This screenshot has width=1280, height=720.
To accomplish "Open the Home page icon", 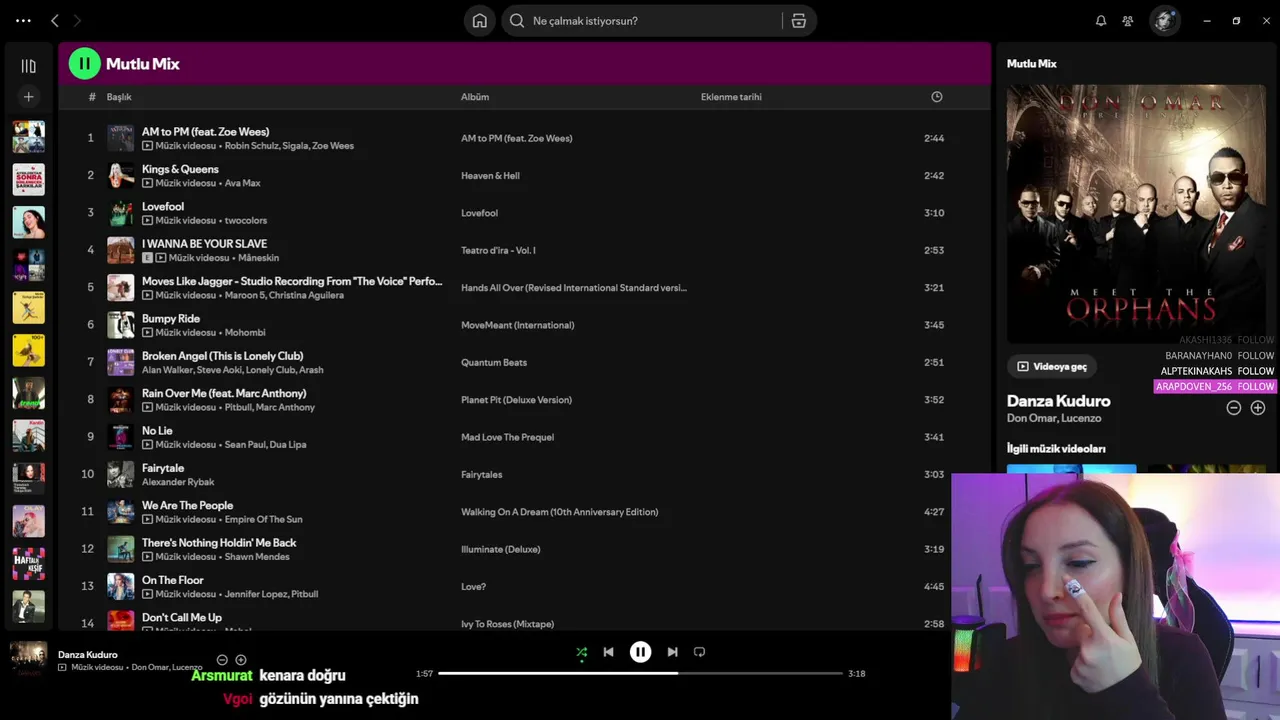I will click(x=480, y=21).
